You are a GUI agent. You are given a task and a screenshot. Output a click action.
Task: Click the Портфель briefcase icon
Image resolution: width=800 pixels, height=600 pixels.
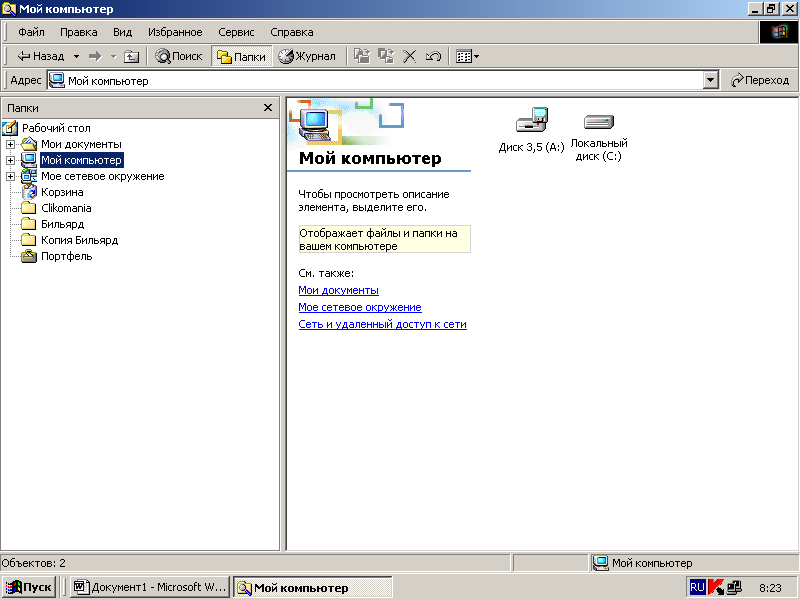(29, 256)
